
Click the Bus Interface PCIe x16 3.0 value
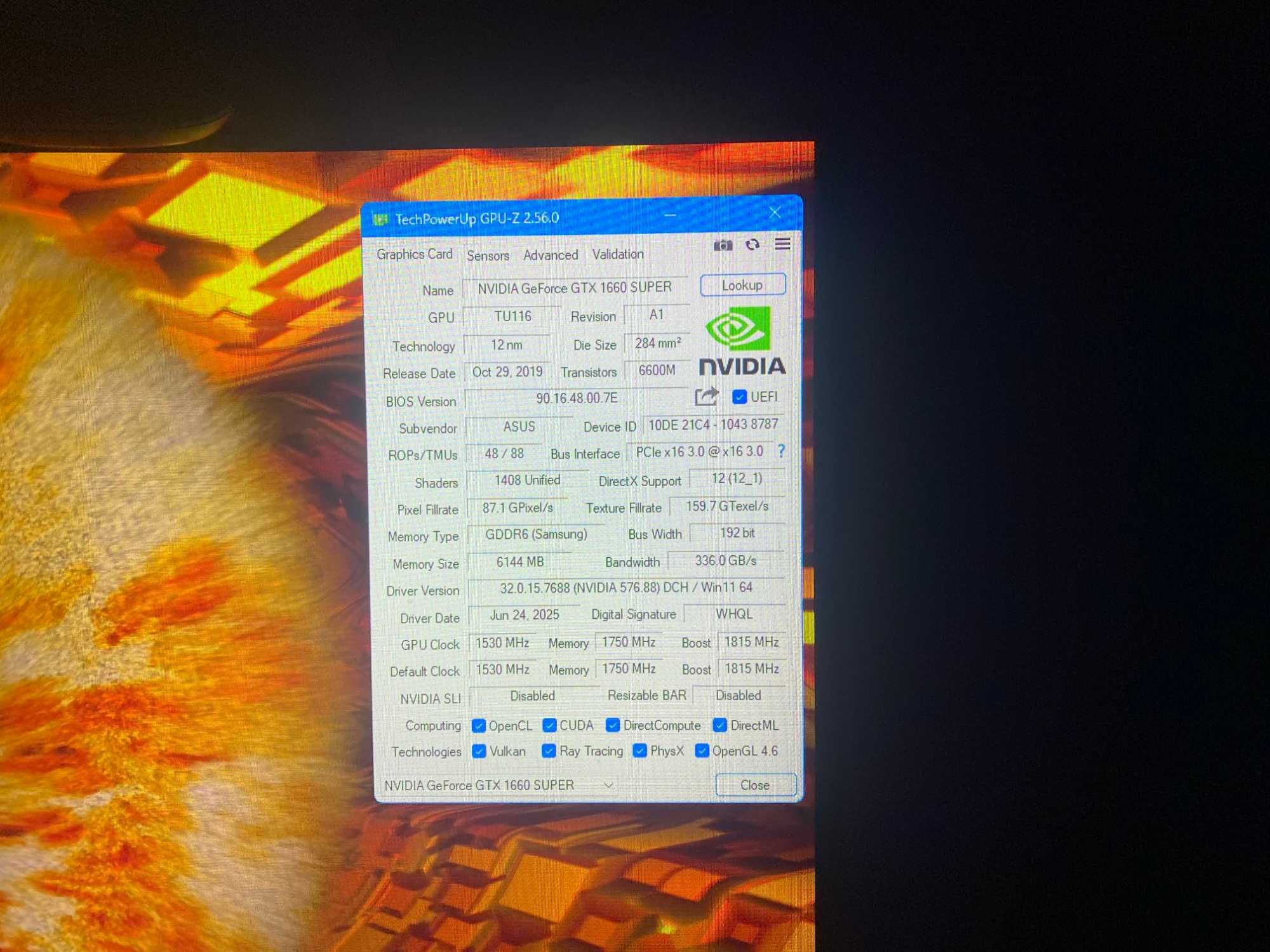tap(699, 452)
